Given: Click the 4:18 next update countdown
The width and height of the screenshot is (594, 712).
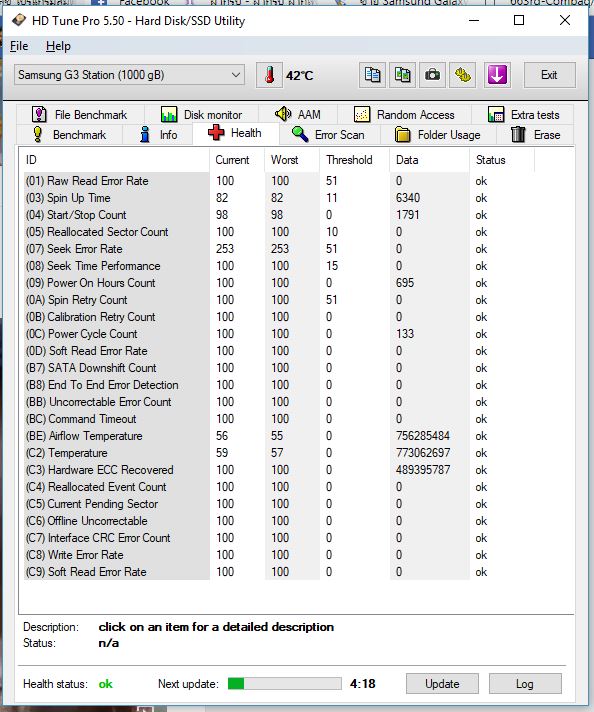Looking at the screenshot, I should click(x=363, y=683).
